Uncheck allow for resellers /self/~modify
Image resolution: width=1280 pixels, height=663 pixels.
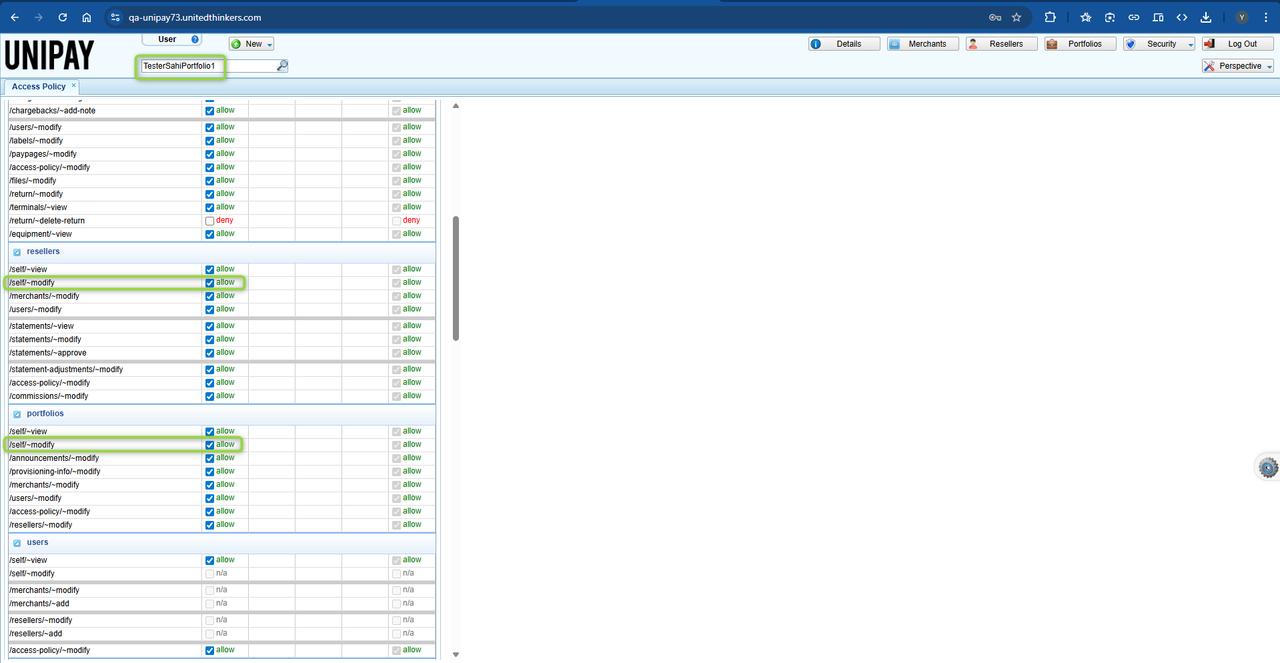[x=210, y=283]
